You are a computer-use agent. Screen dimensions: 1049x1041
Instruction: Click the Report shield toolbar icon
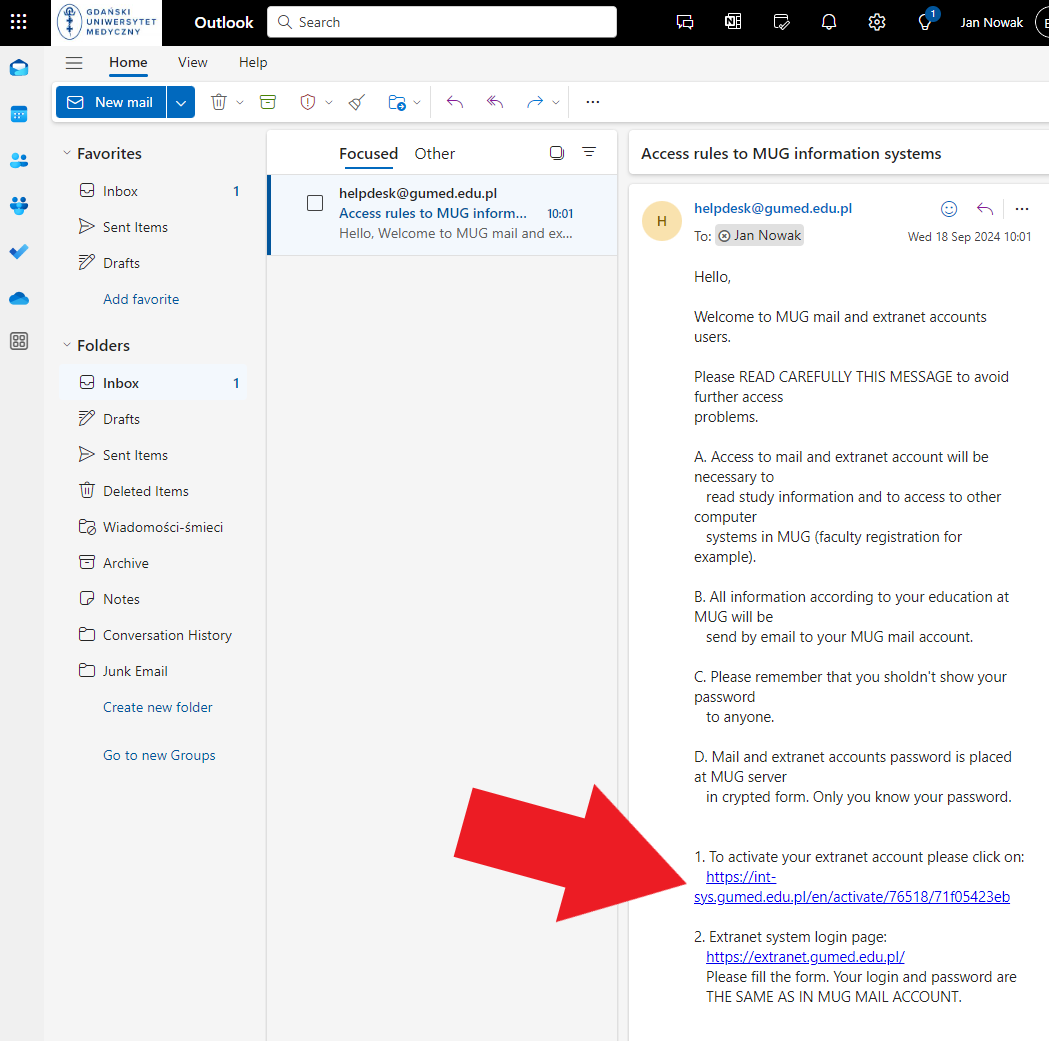(x=308, y=102)
